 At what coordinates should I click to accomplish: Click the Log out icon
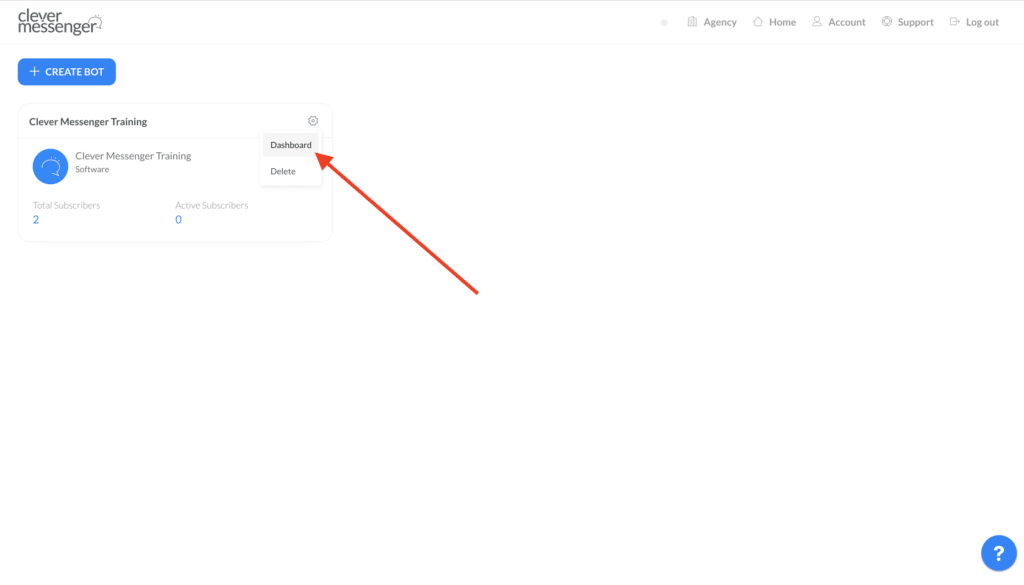[x=953, y=21]
